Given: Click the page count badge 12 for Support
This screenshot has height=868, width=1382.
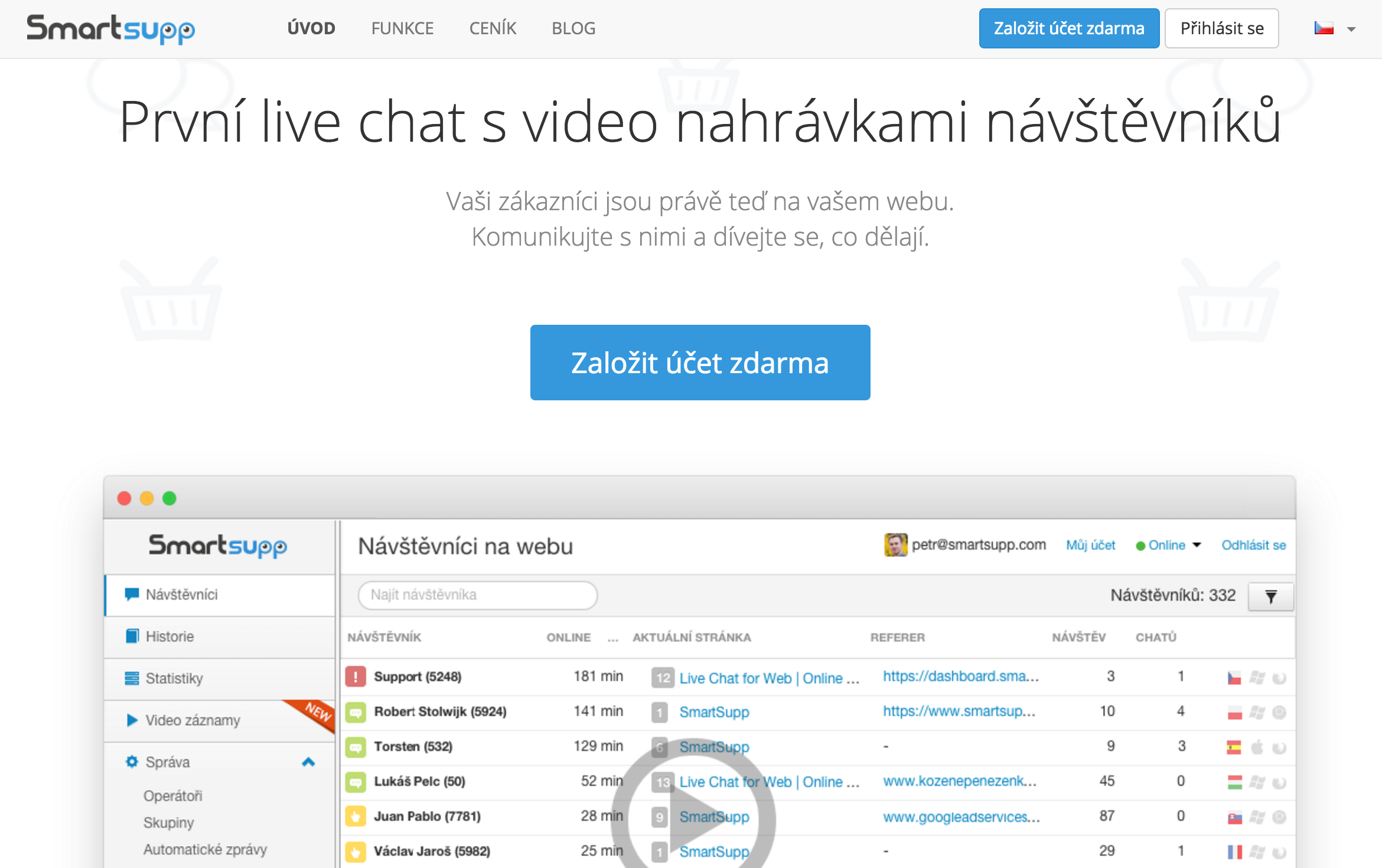Looking at the screenshot, I should [663, 678].
